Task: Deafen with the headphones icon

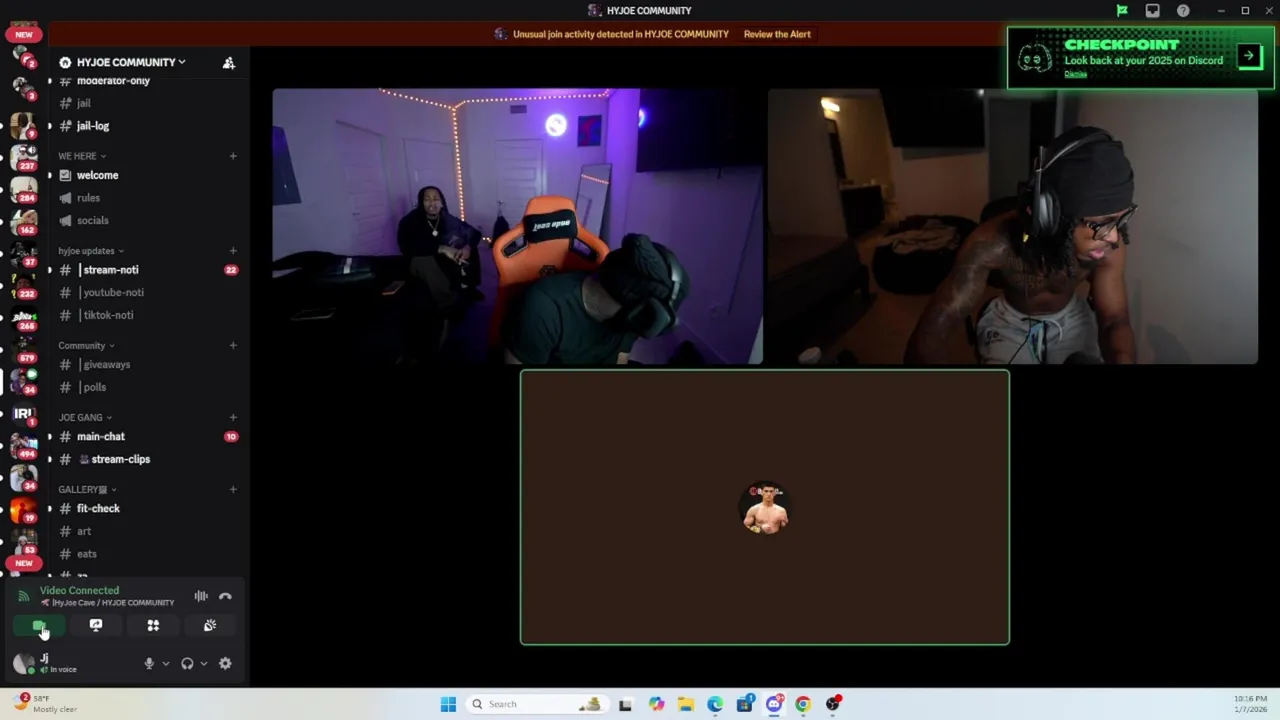Action: pos(187,663)
